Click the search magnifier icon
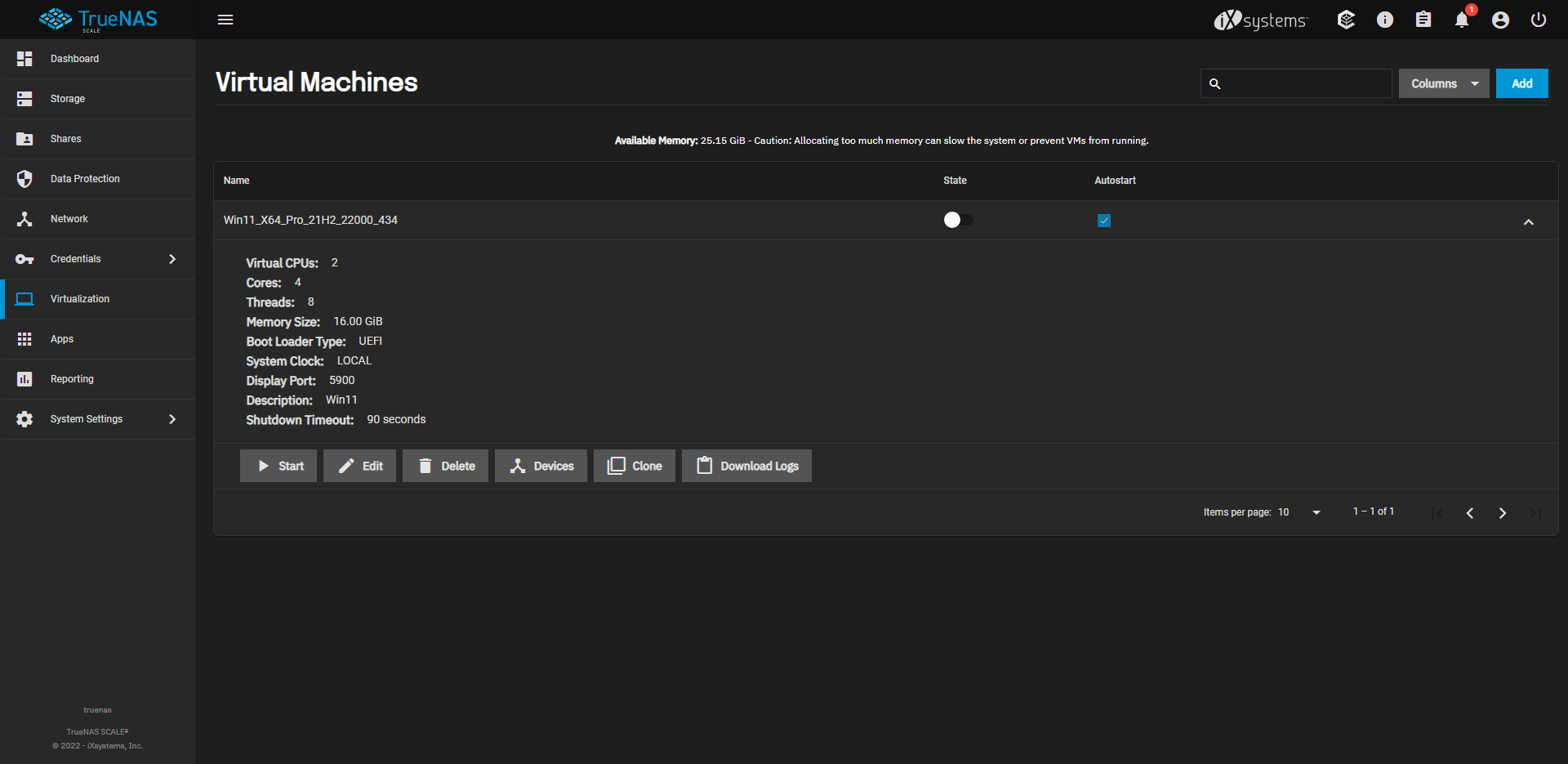This screenshot has height=764, width=1568. tap(1214, 83)
